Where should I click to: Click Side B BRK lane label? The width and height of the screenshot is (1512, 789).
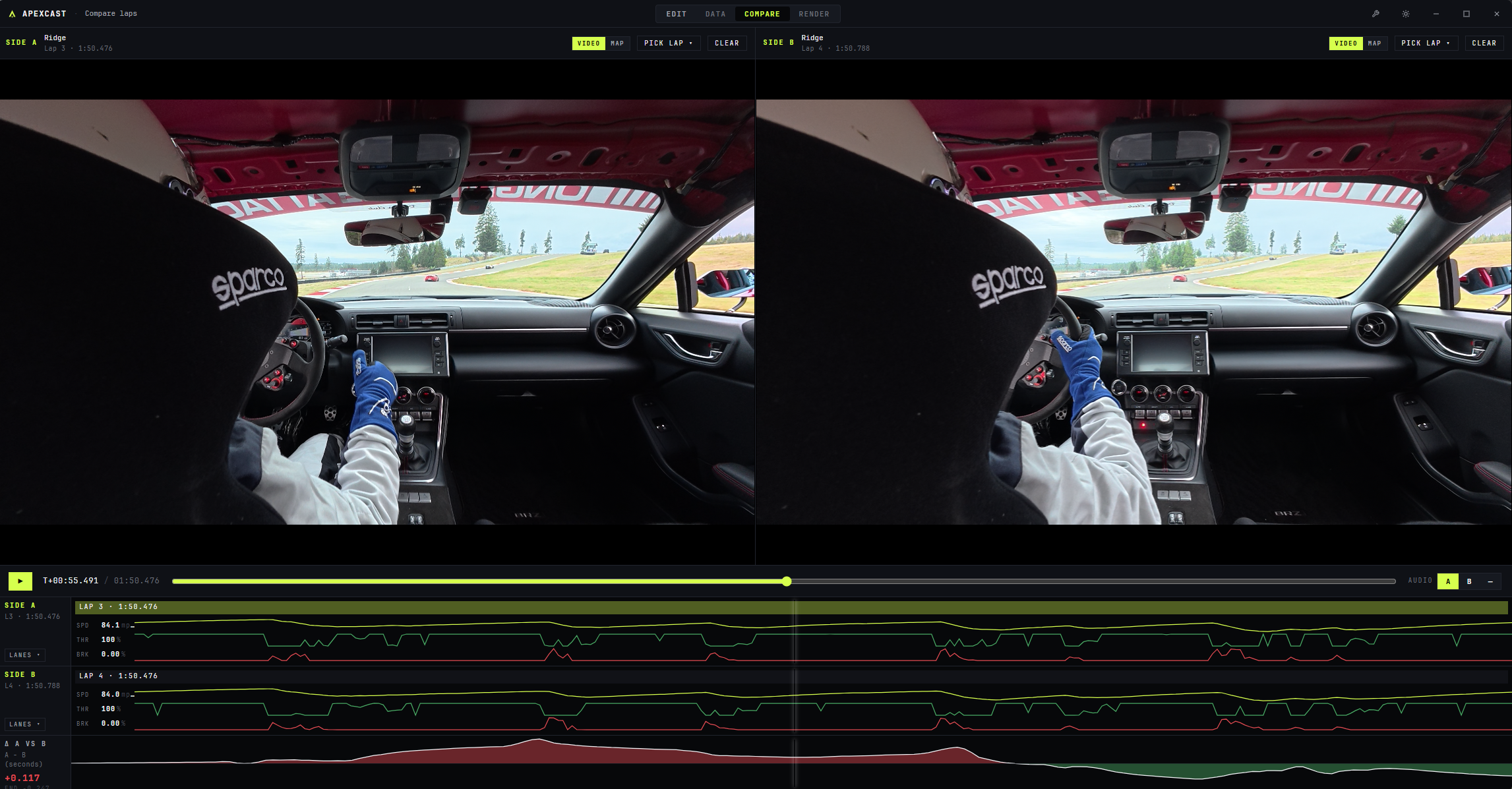click(x=82, y=724)
